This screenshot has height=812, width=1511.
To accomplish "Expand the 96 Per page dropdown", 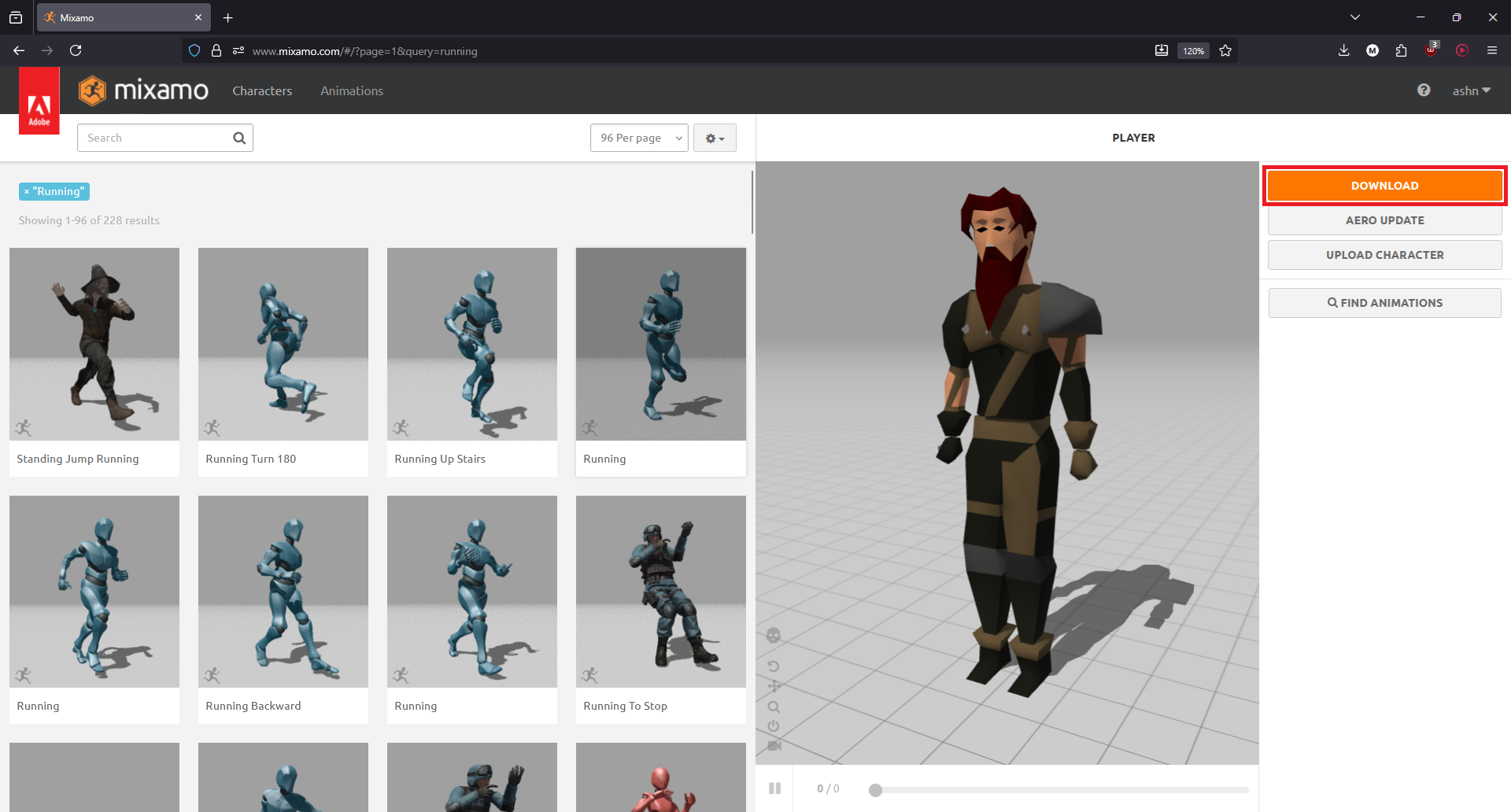I will click(639, 138).
